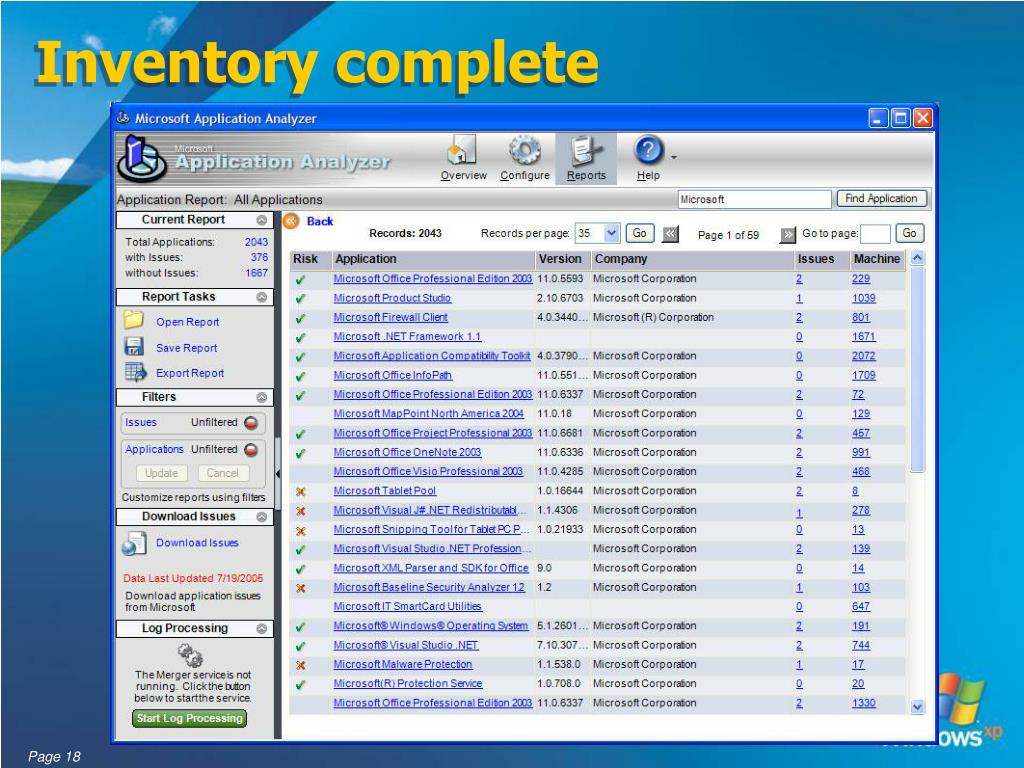This screenshot has width=1024, height=768.
Task: Sort by the Issues column header
Action: click(821, 259)
